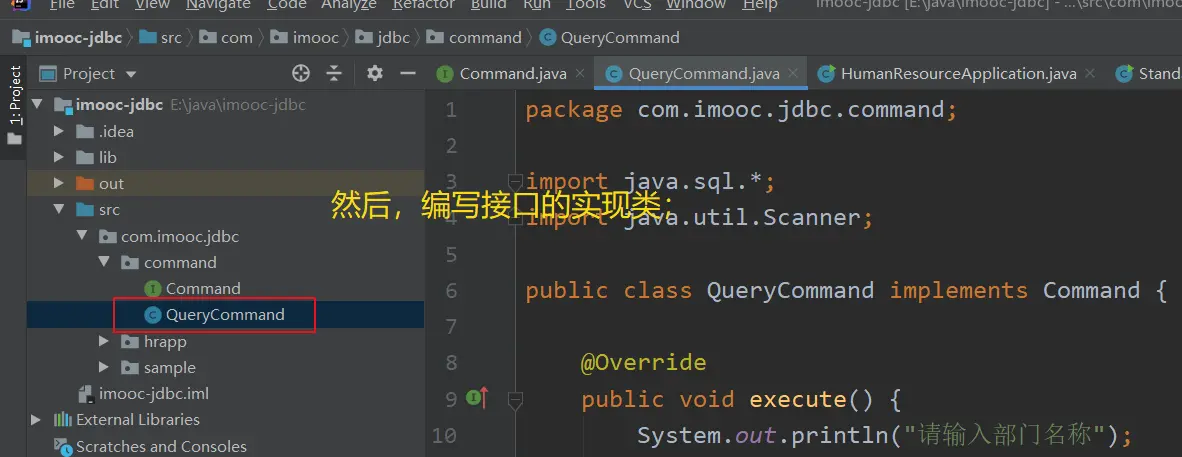Viewport: 1182px width, 457px height.
Task: Expand the hrapp package folder
Action: [105, 341]
